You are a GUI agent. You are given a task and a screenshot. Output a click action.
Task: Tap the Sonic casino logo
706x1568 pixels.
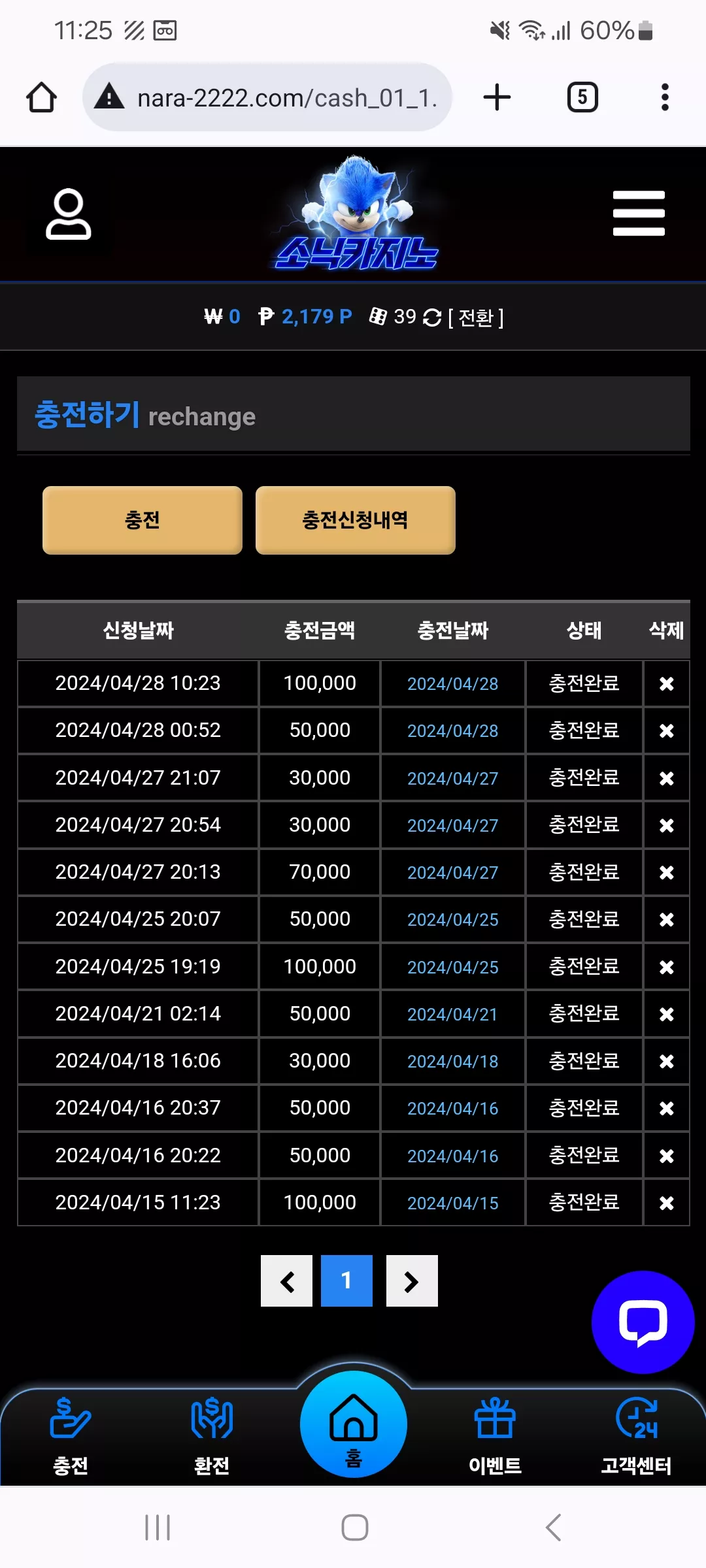(x=356, y=213)
